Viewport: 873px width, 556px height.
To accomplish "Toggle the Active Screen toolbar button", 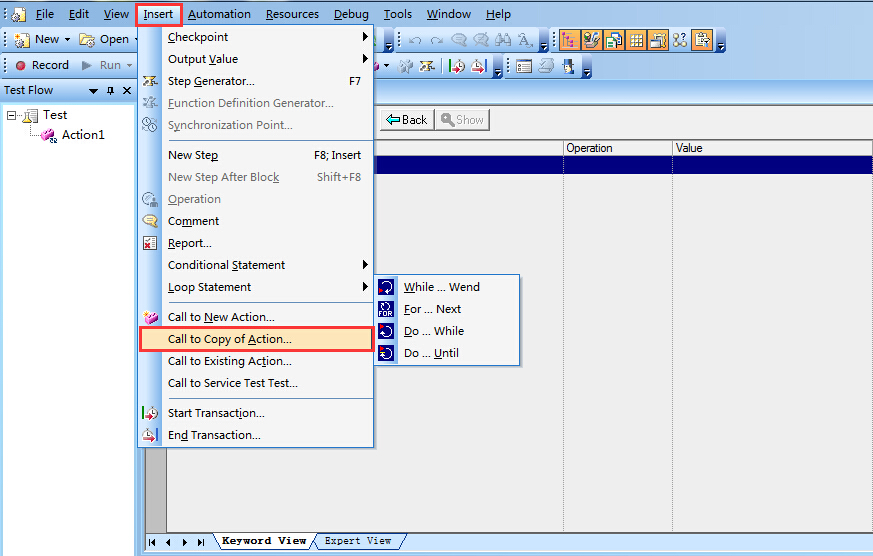I will click(658, 40).
